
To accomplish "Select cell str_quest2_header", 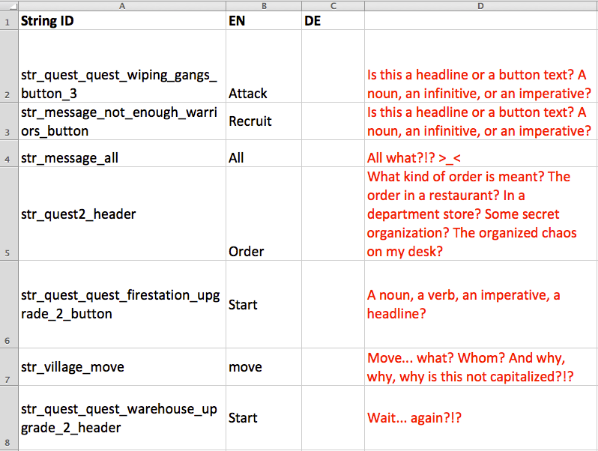I will pyautogui.click(x=122, y=213).
